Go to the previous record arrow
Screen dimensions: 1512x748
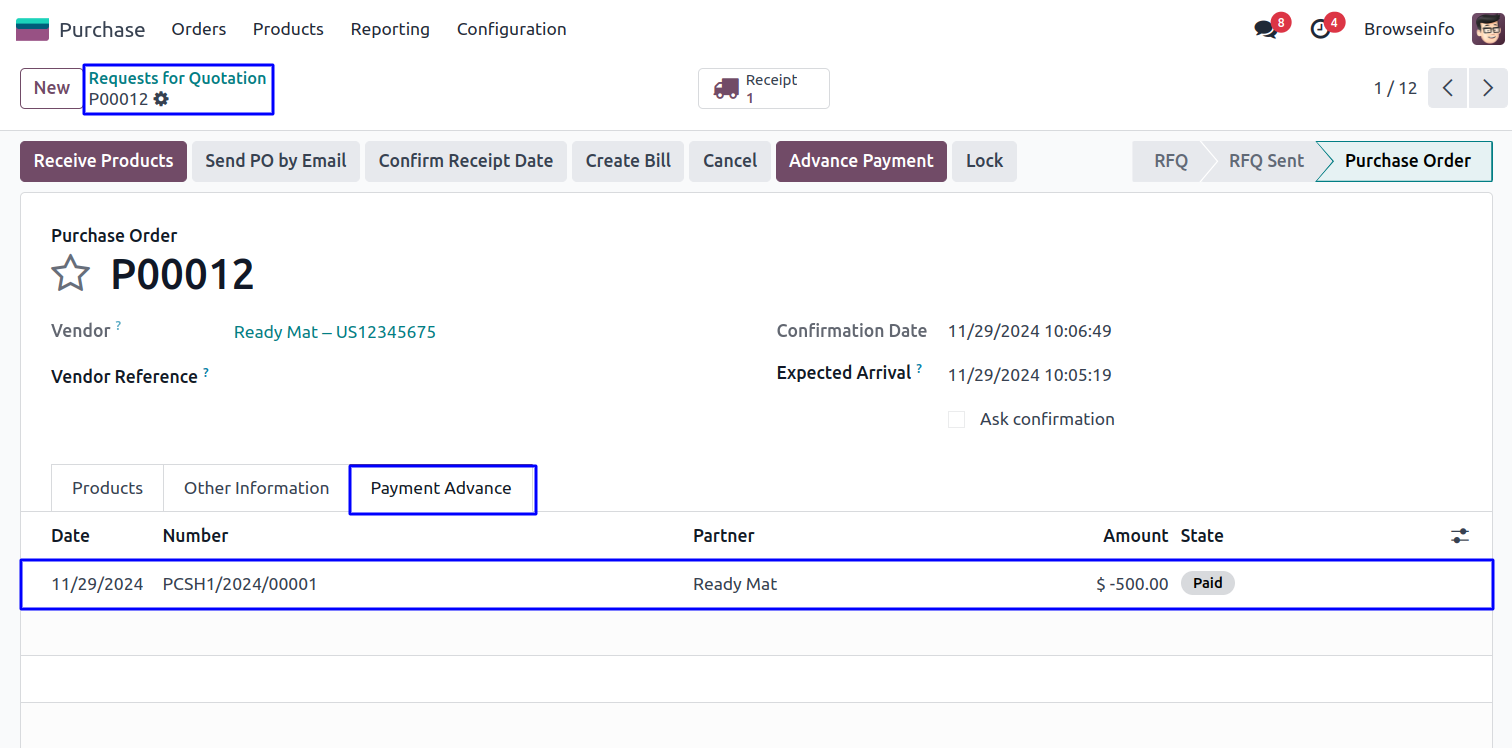(x=1447, y=88)
